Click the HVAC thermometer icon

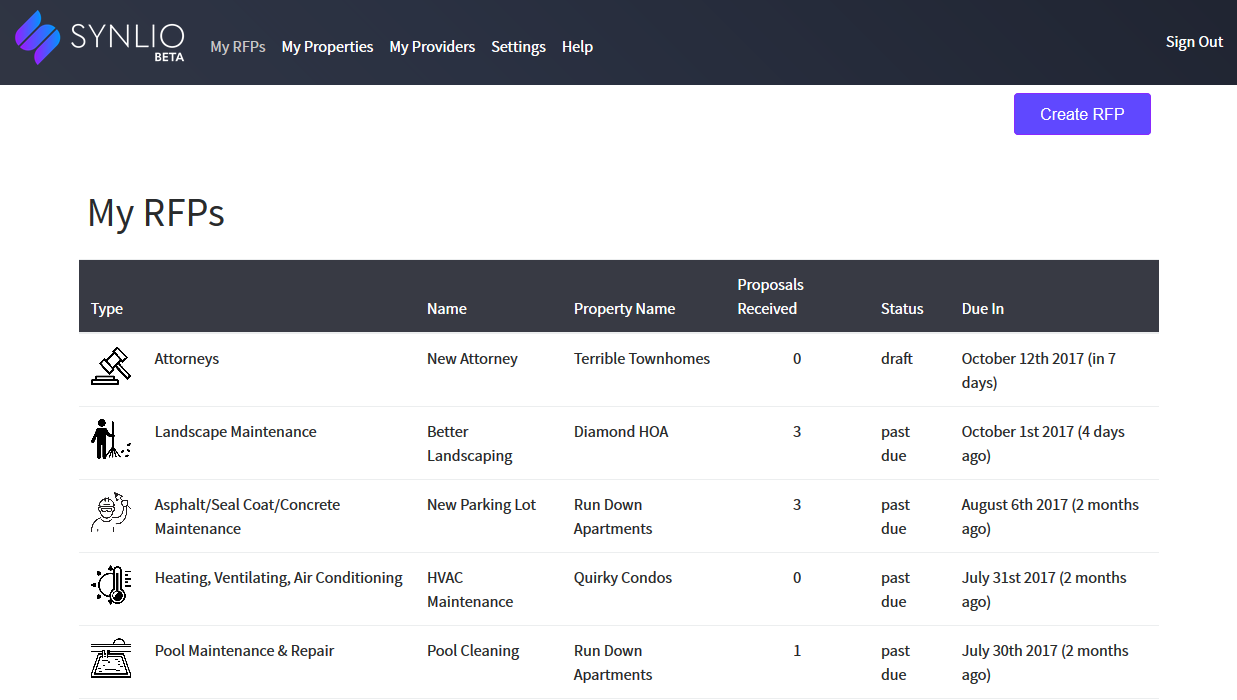[111, 586]
